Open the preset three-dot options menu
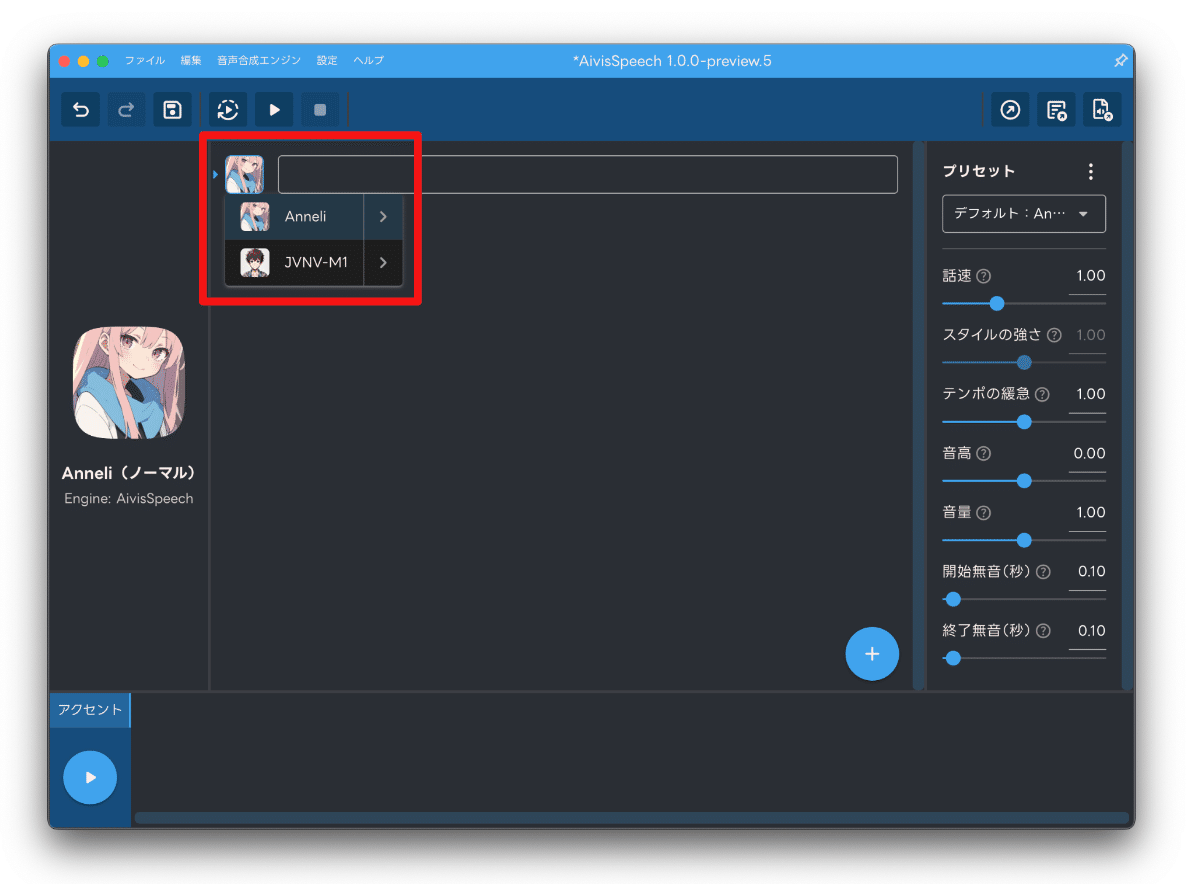Screen dimensions: 1186x884 [x=1091, y=172]
